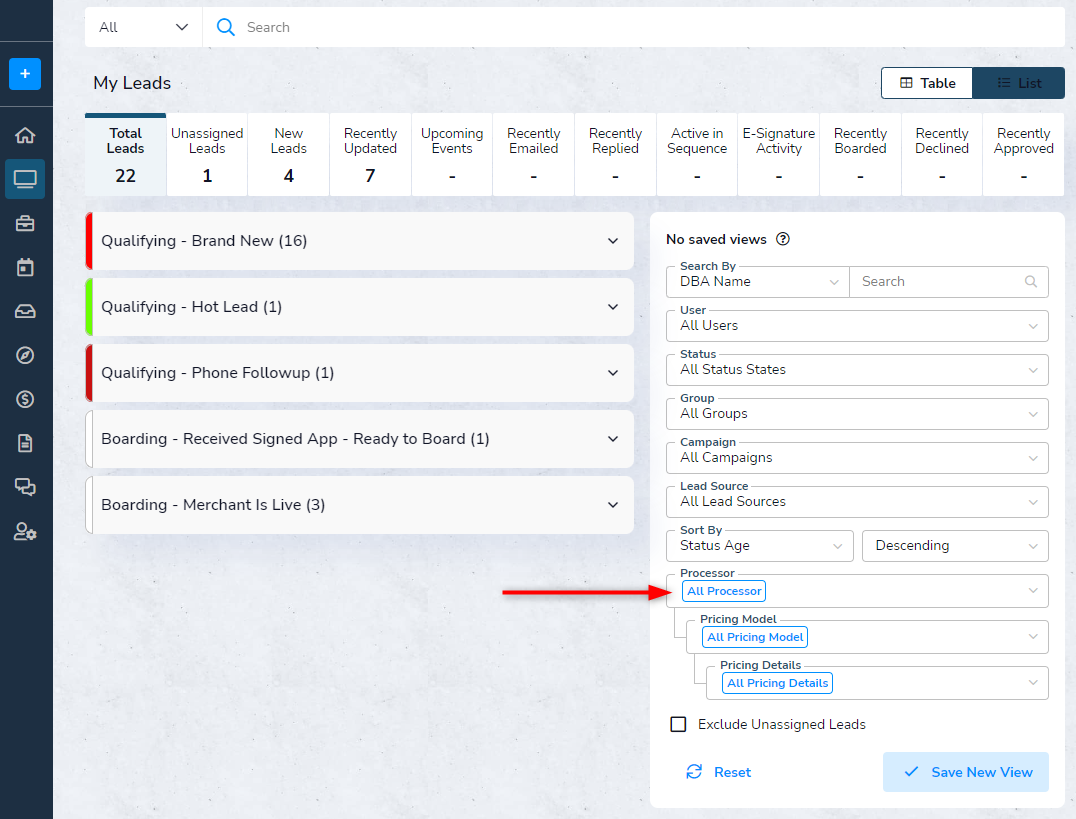
Task: Open the calendar icon in sidebar
Action: pos(25,267)
